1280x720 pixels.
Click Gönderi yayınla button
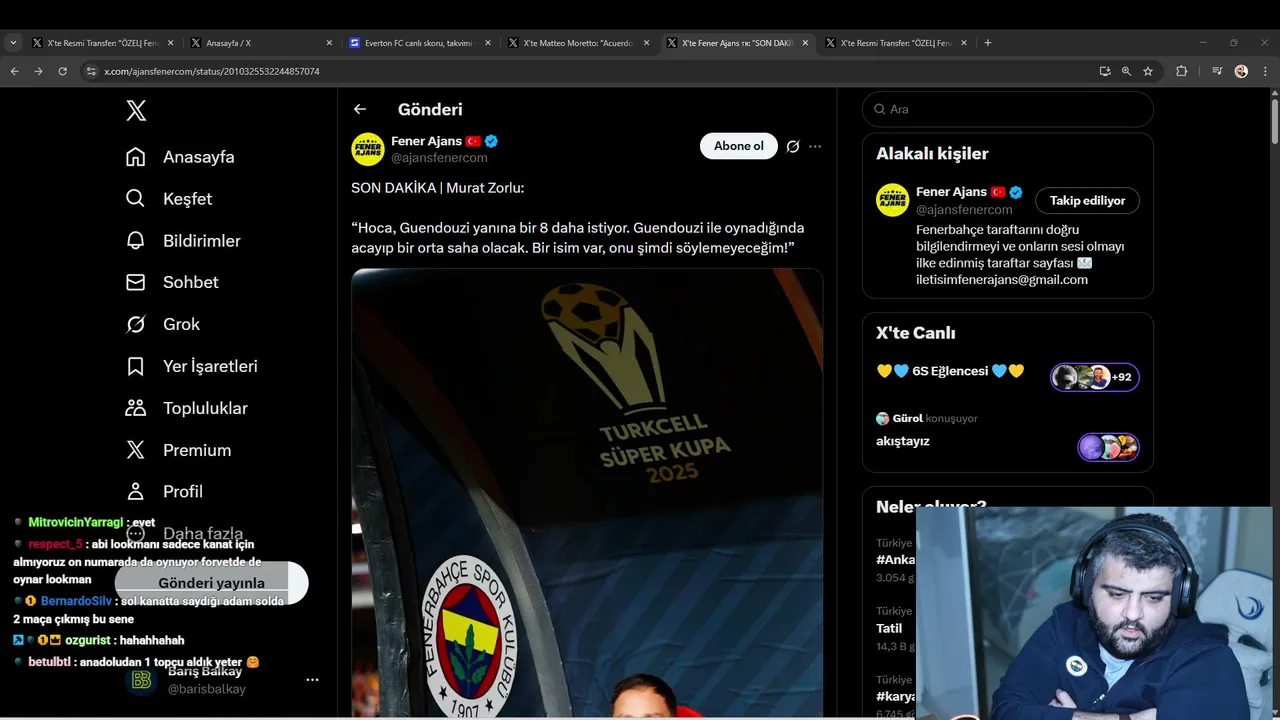[x=211, y=583]
